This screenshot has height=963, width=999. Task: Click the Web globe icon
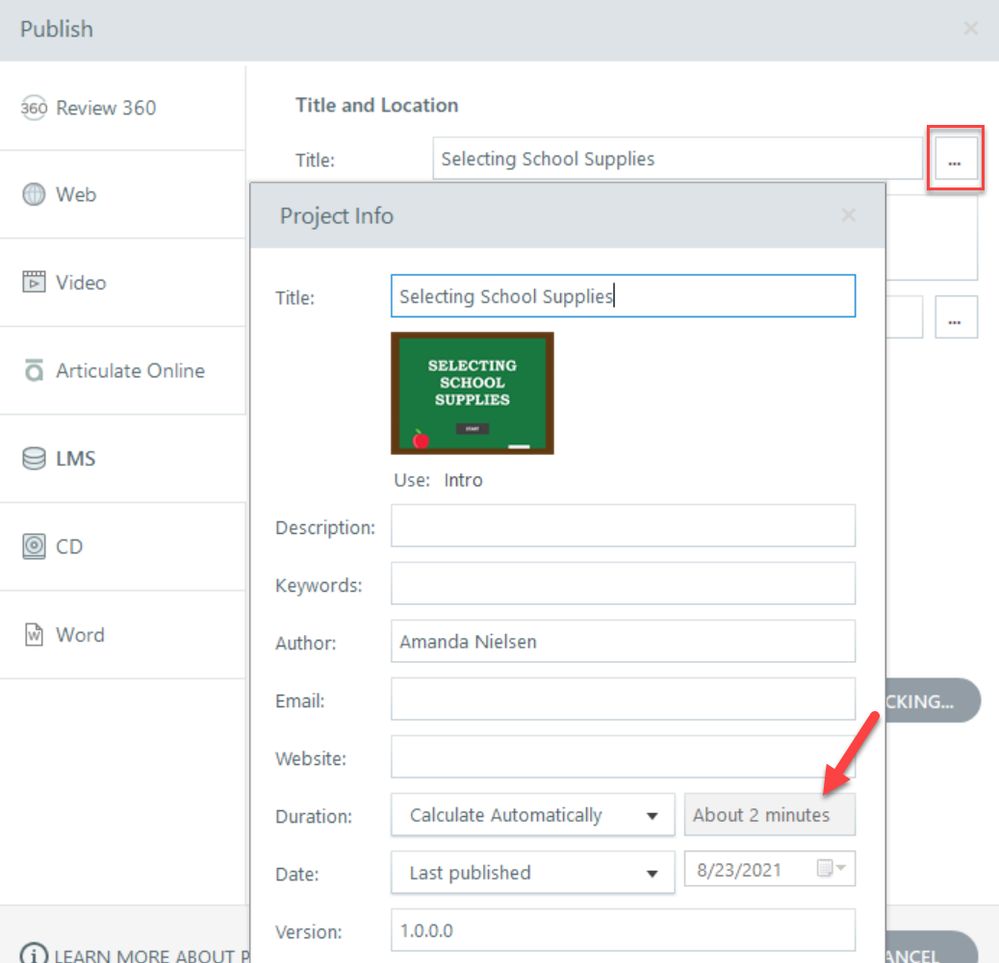[34, 194]
